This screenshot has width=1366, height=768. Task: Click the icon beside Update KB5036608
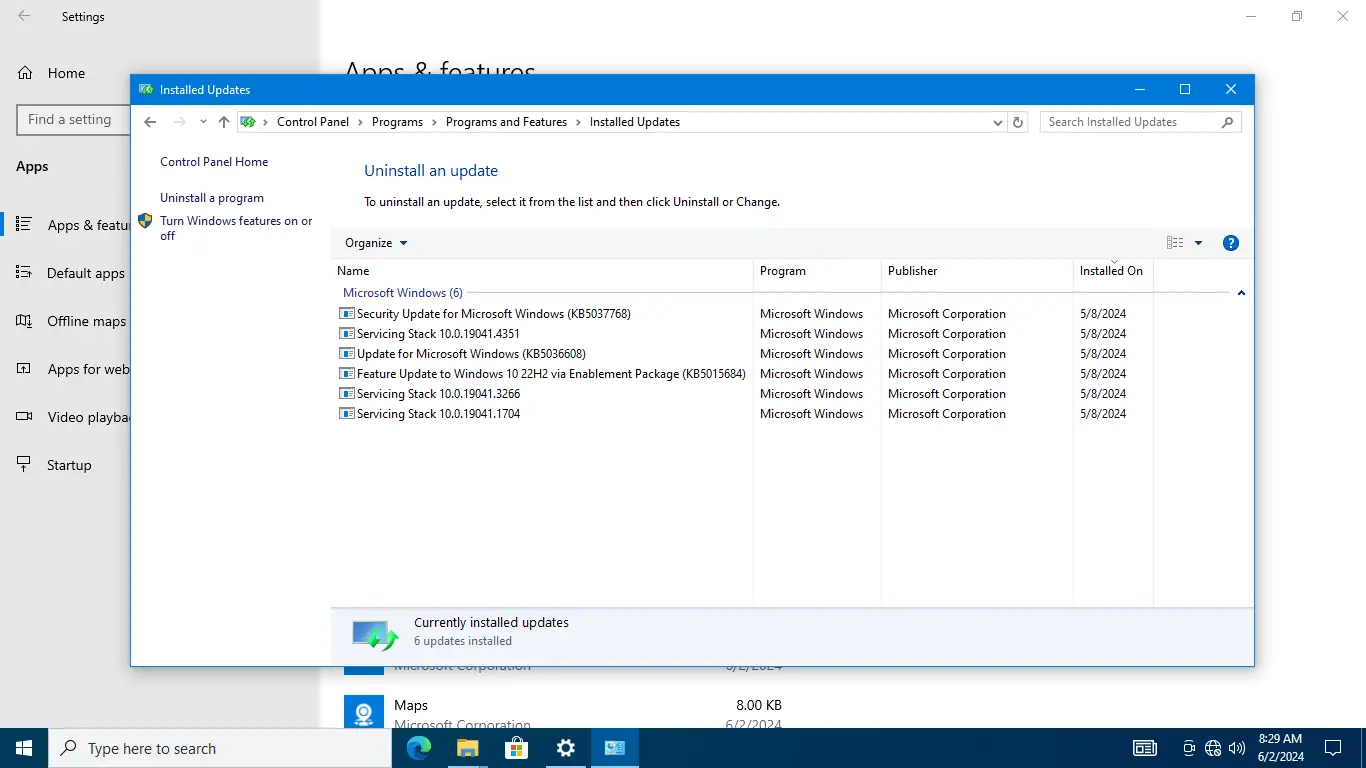347,354
